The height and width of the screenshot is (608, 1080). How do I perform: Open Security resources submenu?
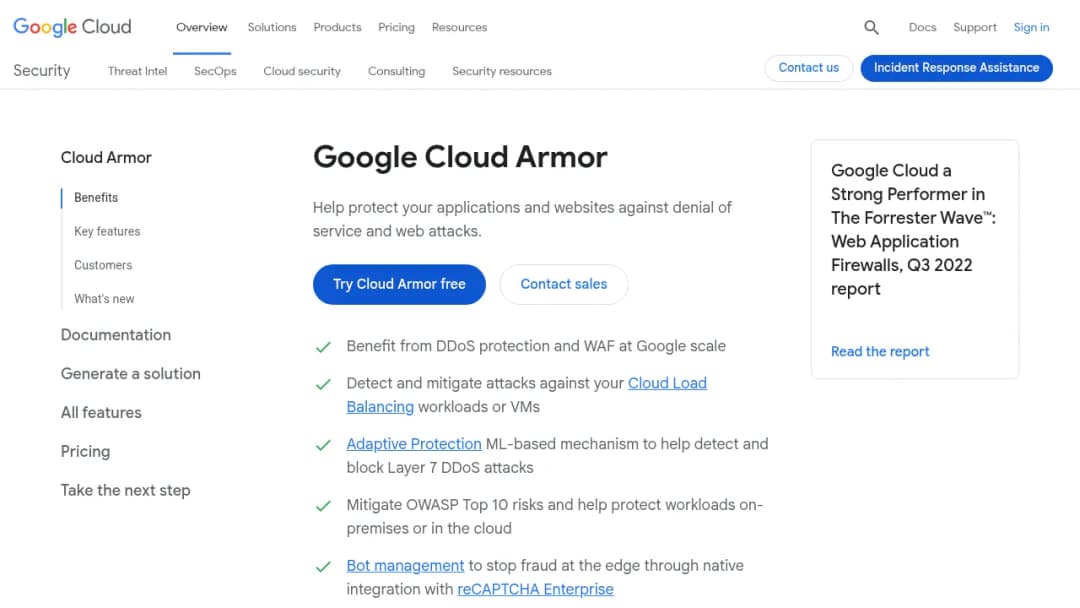[x=501, y=71]
